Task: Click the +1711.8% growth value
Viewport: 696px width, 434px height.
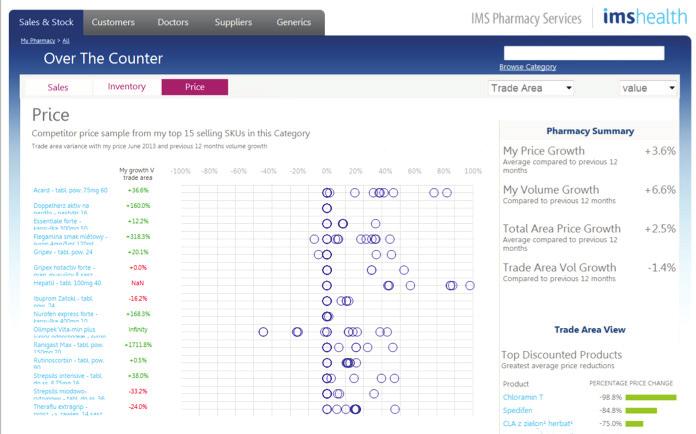Action: coord(138,345)
